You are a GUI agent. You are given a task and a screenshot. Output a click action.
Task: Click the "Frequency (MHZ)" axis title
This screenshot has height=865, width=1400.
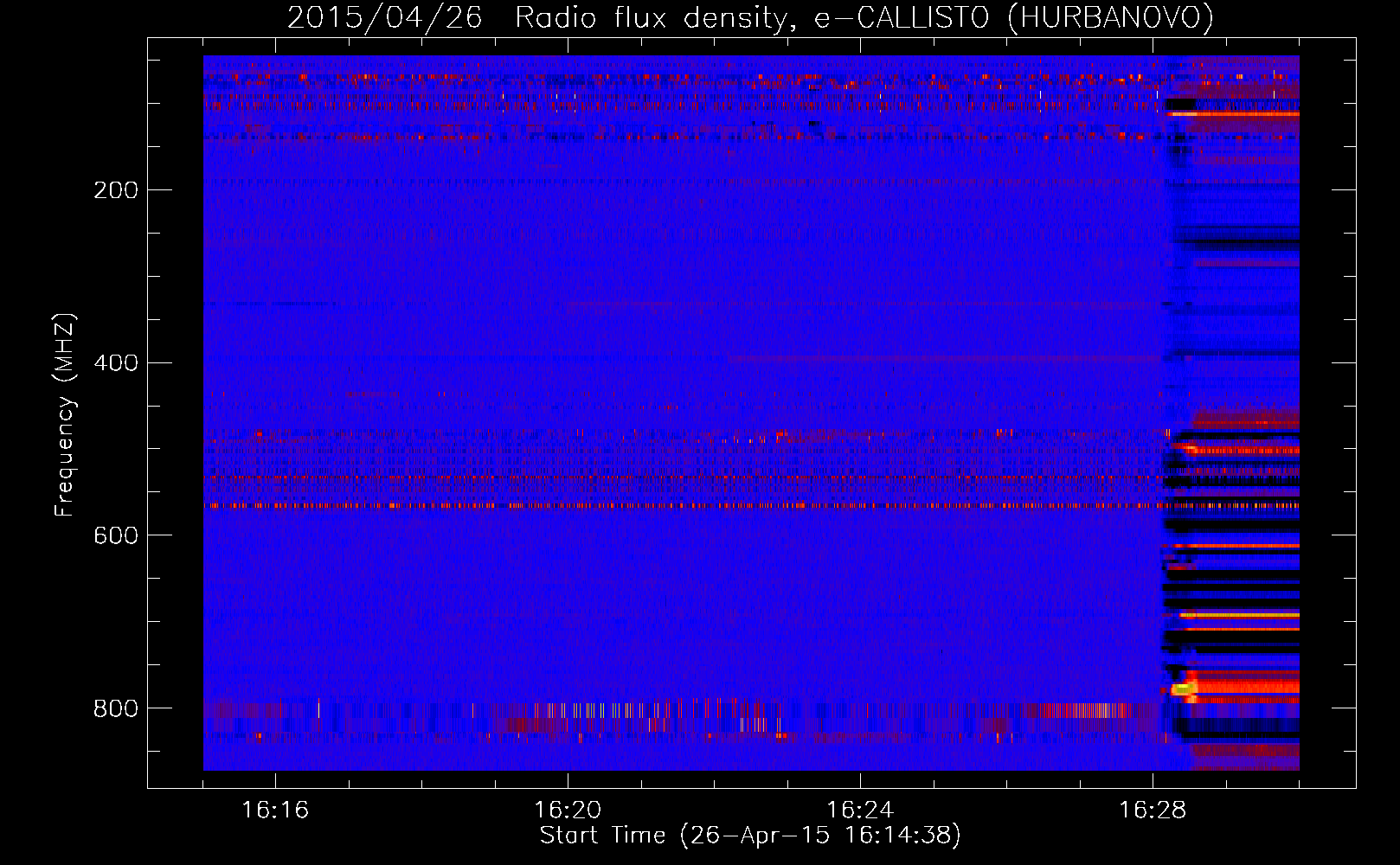65,415
